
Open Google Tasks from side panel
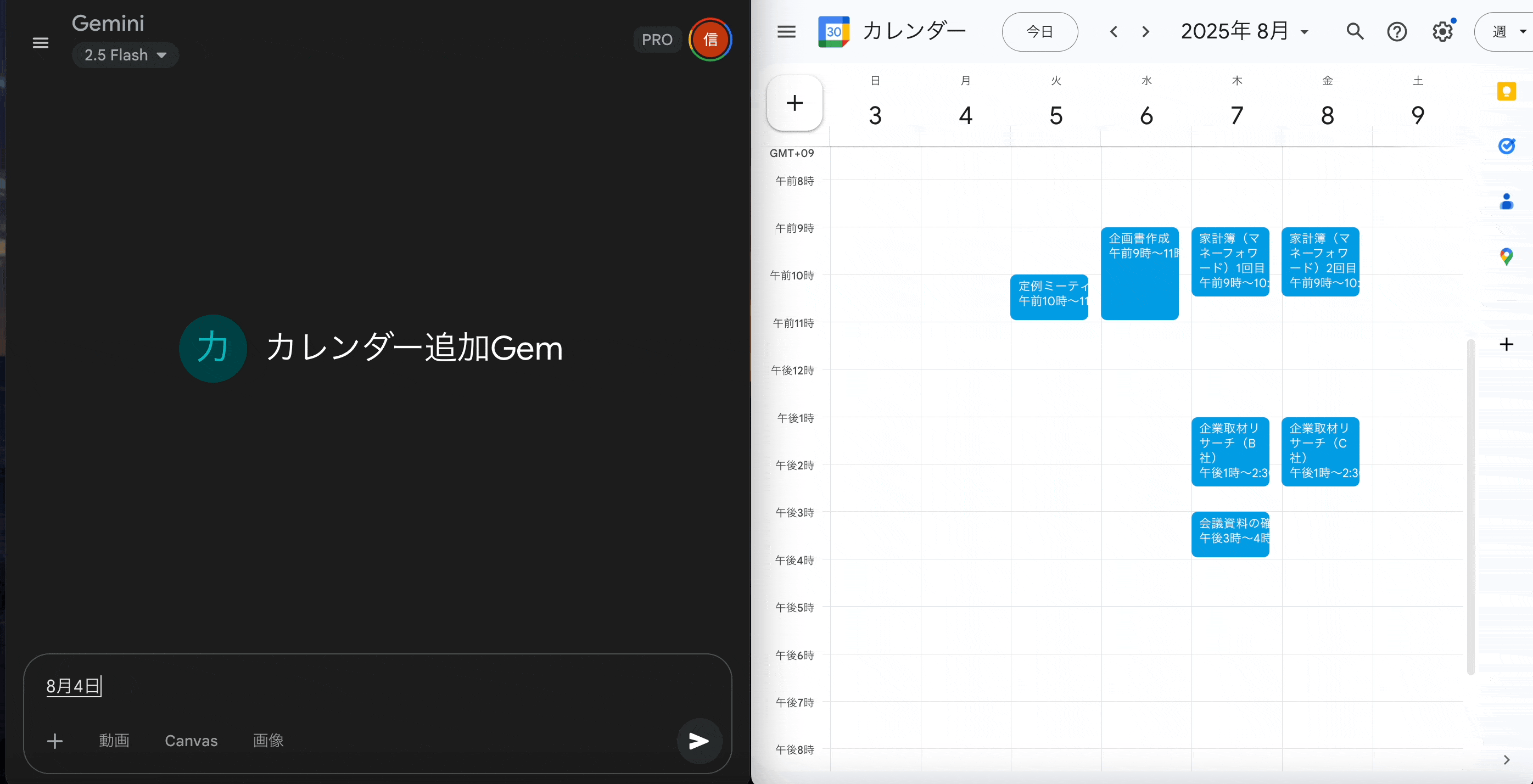coord(1506,145)
